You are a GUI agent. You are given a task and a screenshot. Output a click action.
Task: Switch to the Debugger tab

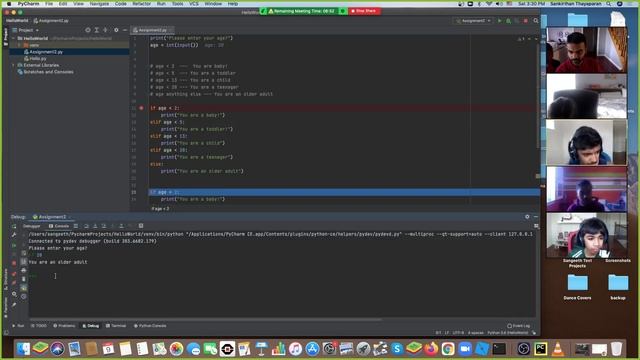pos(31,226)
